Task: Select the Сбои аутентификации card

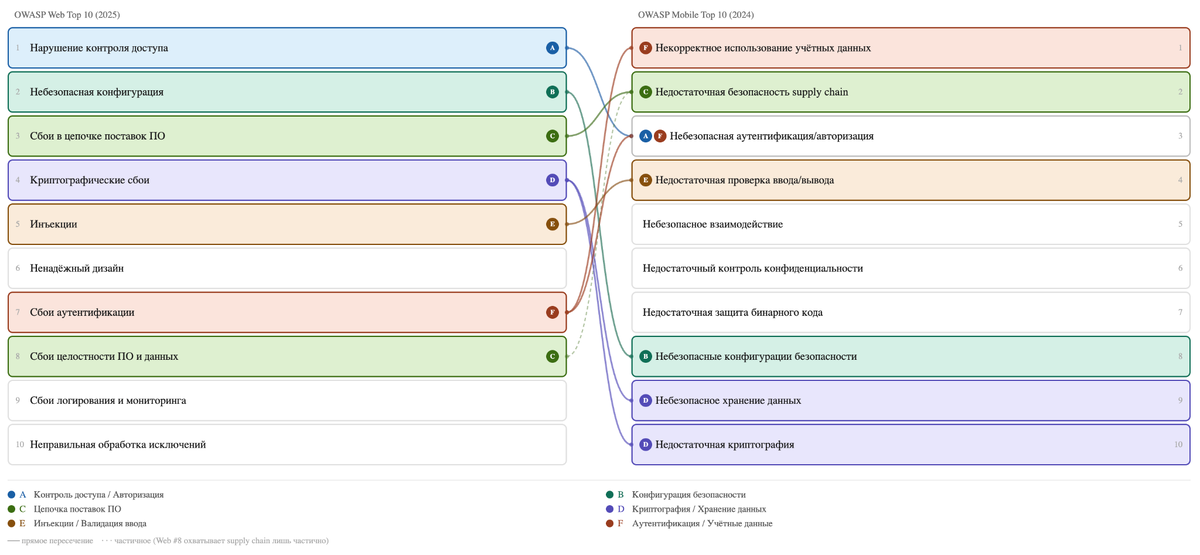Action: tap(287, 312)
